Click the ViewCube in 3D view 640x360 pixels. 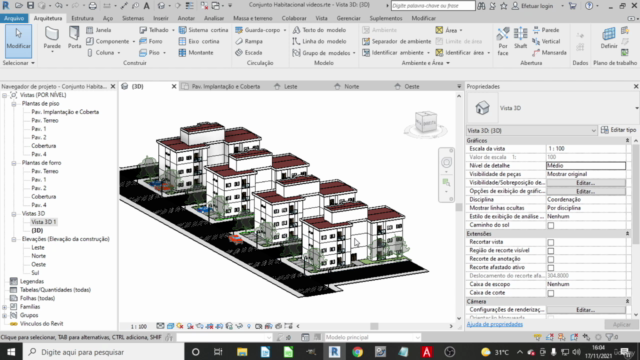426,122
